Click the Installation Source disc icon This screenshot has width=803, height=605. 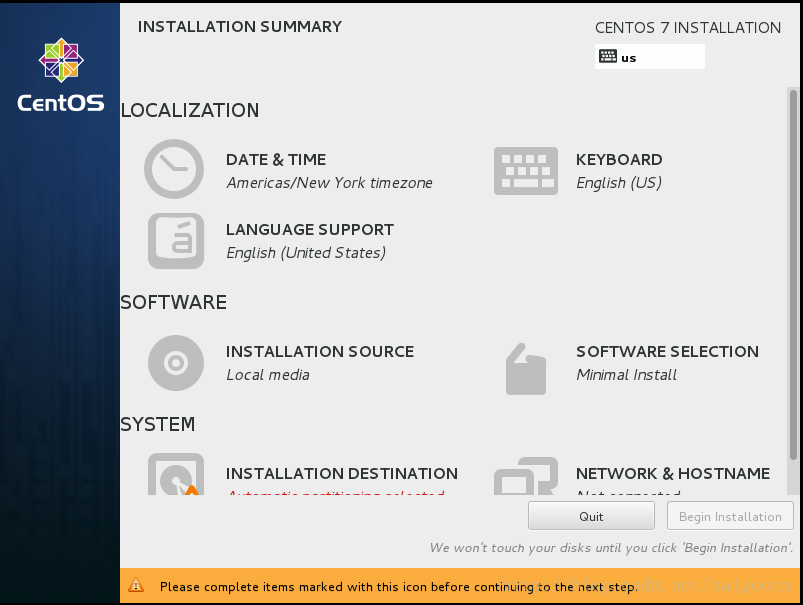click(x=176, y=362)
